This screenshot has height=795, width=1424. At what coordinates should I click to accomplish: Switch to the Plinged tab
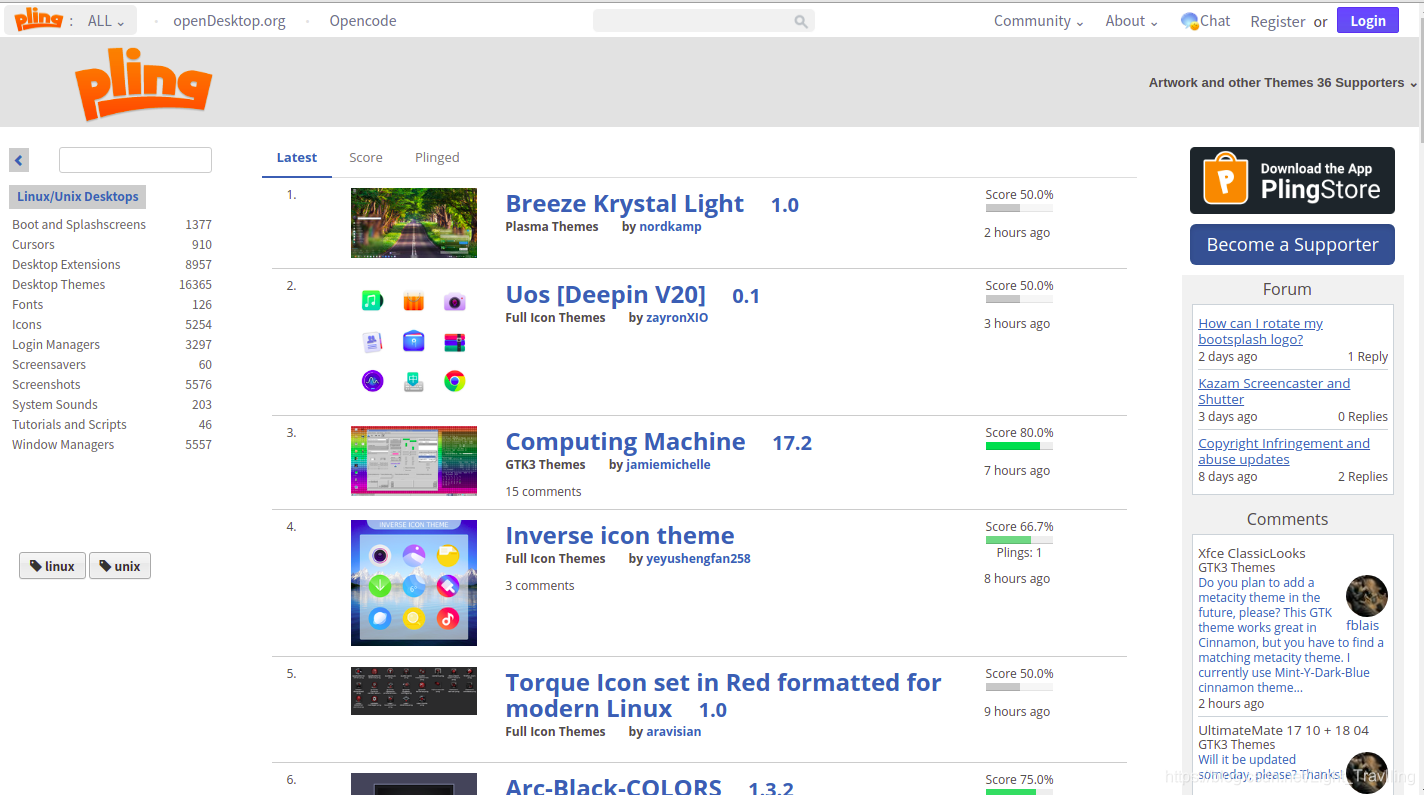(437, 158)
